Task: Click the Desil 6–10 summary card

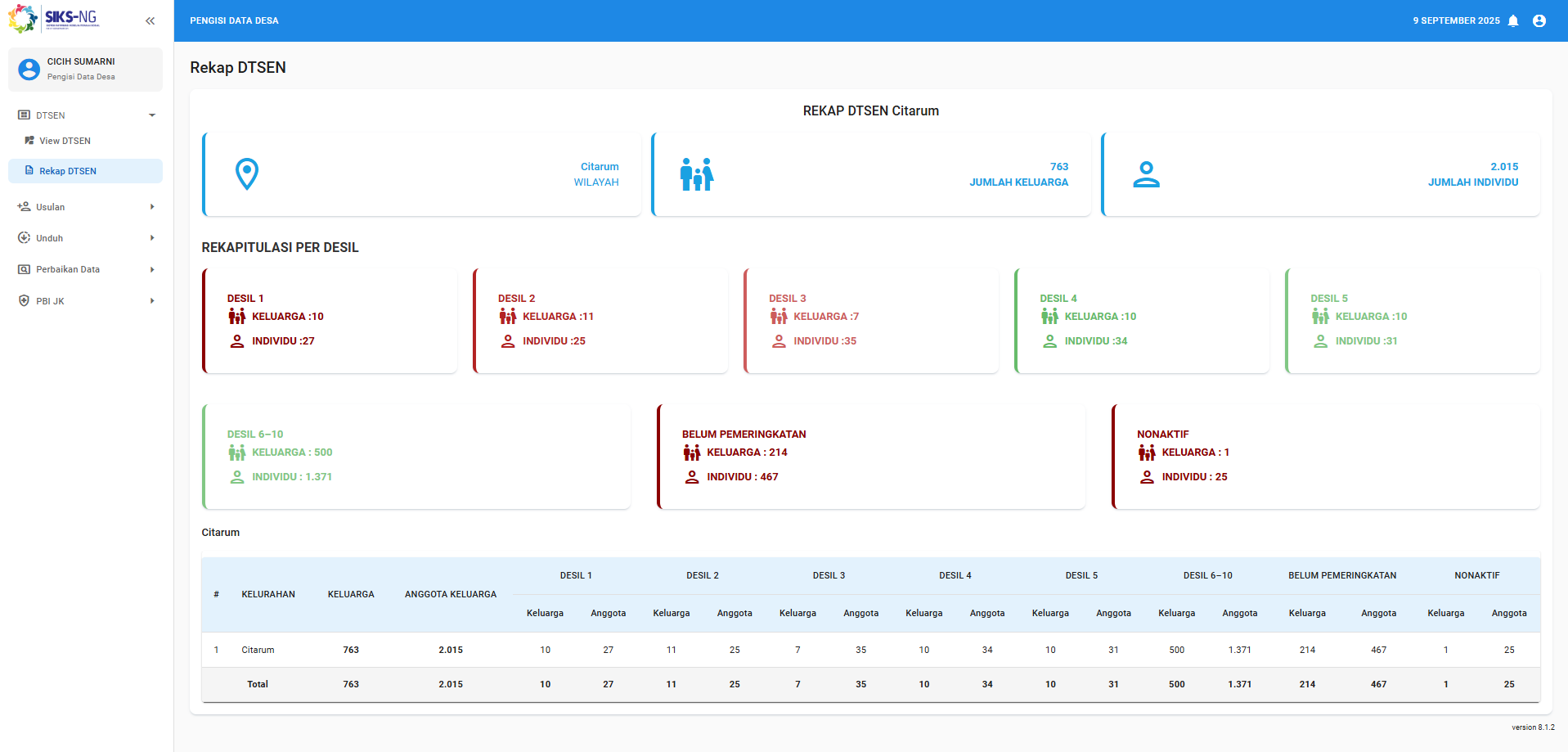Action: (x=416, y=457)
